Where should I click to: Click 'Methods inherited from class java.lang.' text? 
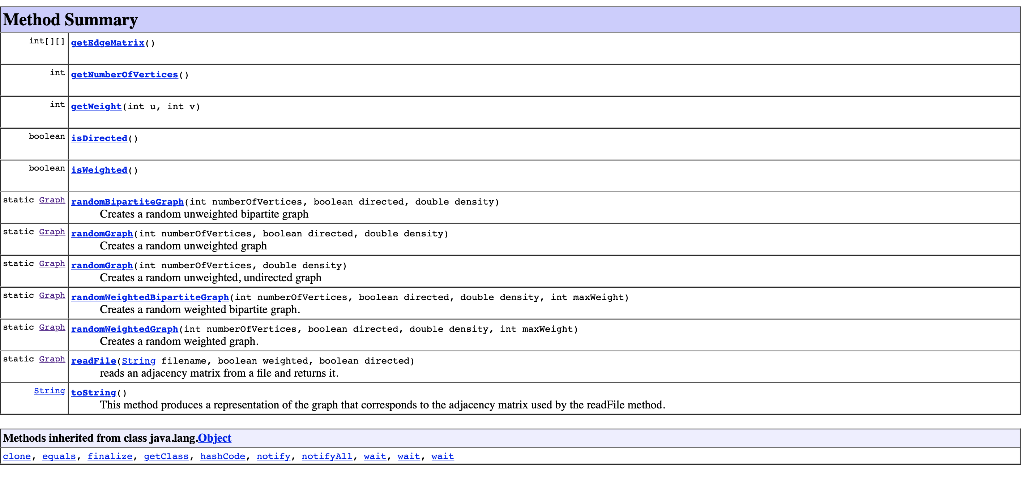click(x=101, y=438)
